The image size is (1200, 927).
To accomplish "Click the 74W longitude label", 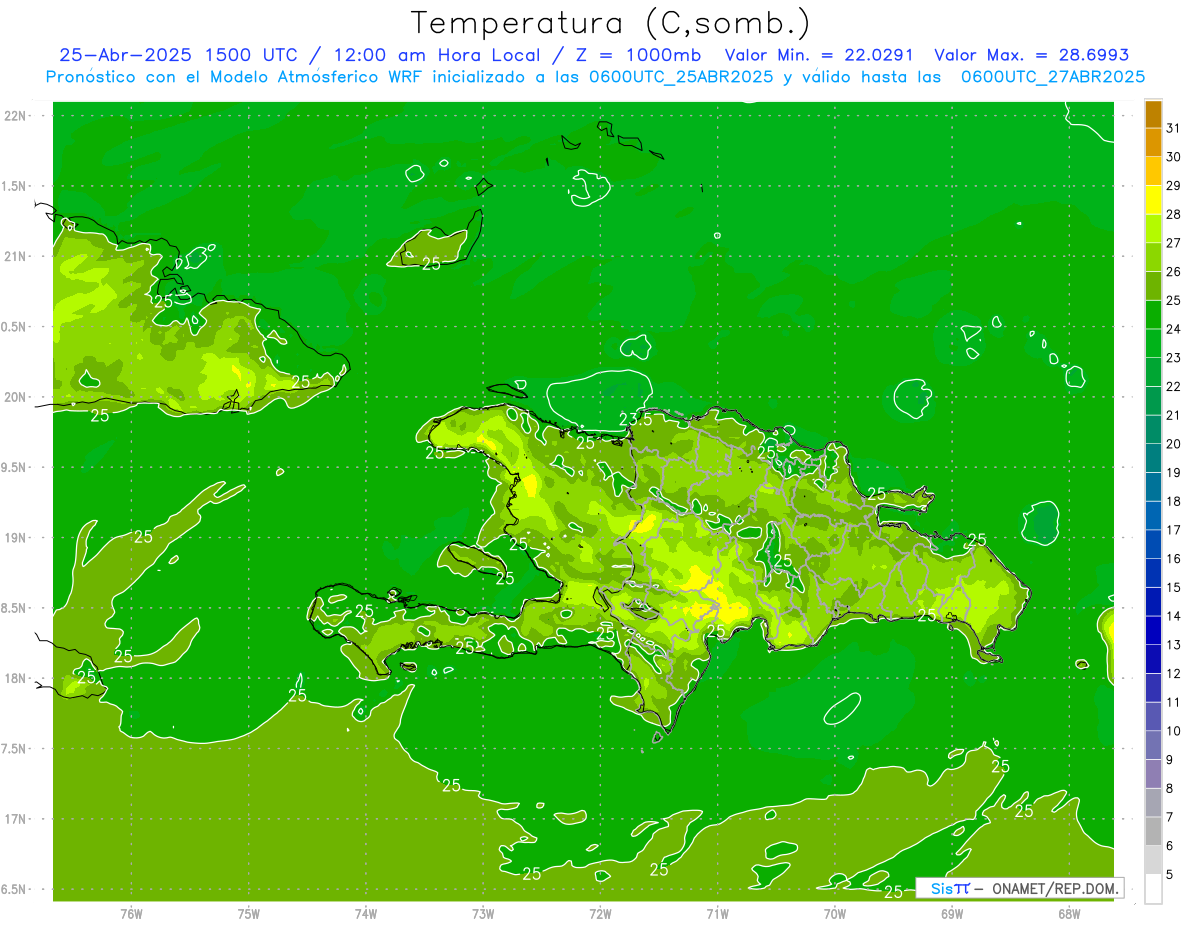I will pos(366,914).
